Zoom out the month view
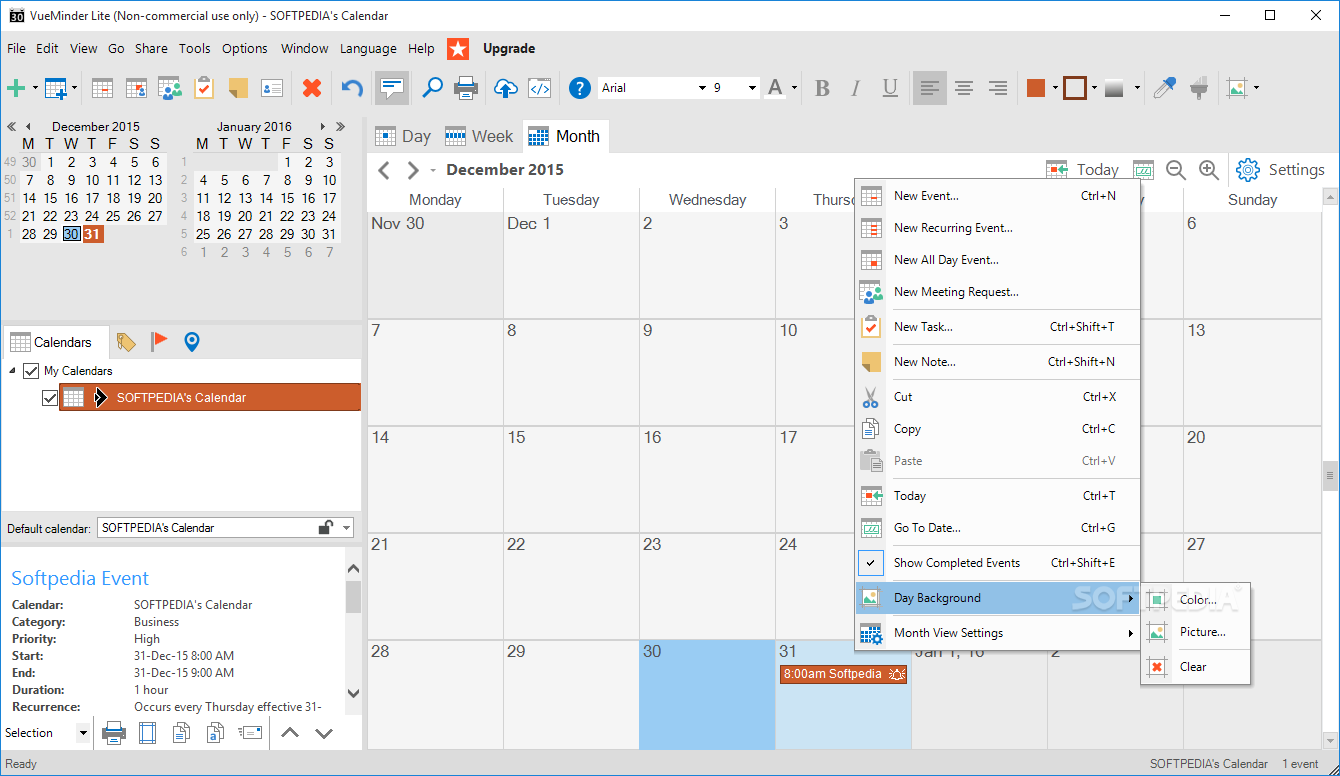1340x776 pixels. [x=1176, y=170]
